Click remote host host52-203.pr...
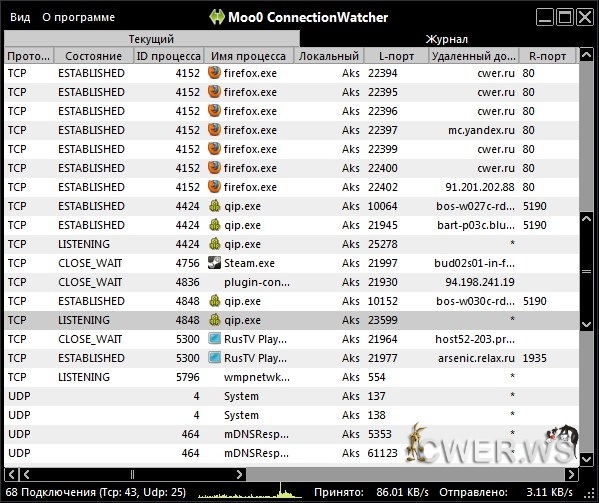This screenshot has height=503, width=599. click(475, 339)
